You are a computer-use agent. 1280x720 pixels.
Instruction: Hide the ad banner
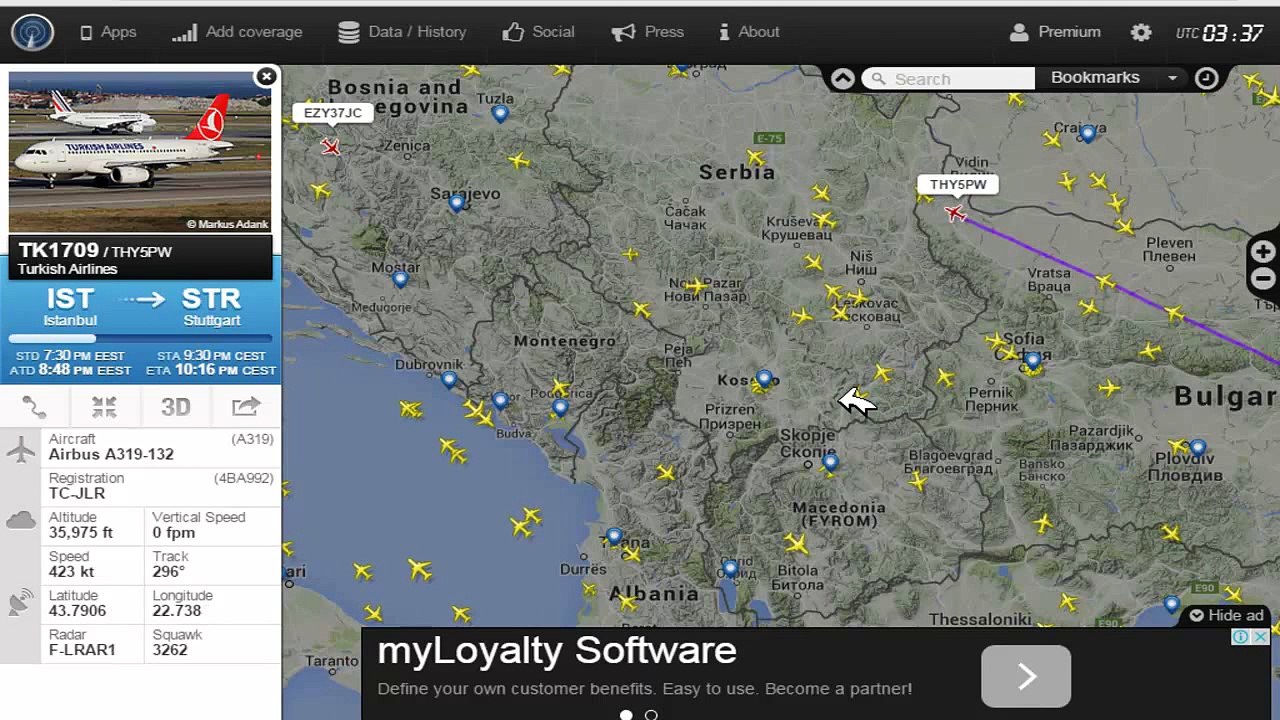pyautogui.click(x=1227, y=615)
